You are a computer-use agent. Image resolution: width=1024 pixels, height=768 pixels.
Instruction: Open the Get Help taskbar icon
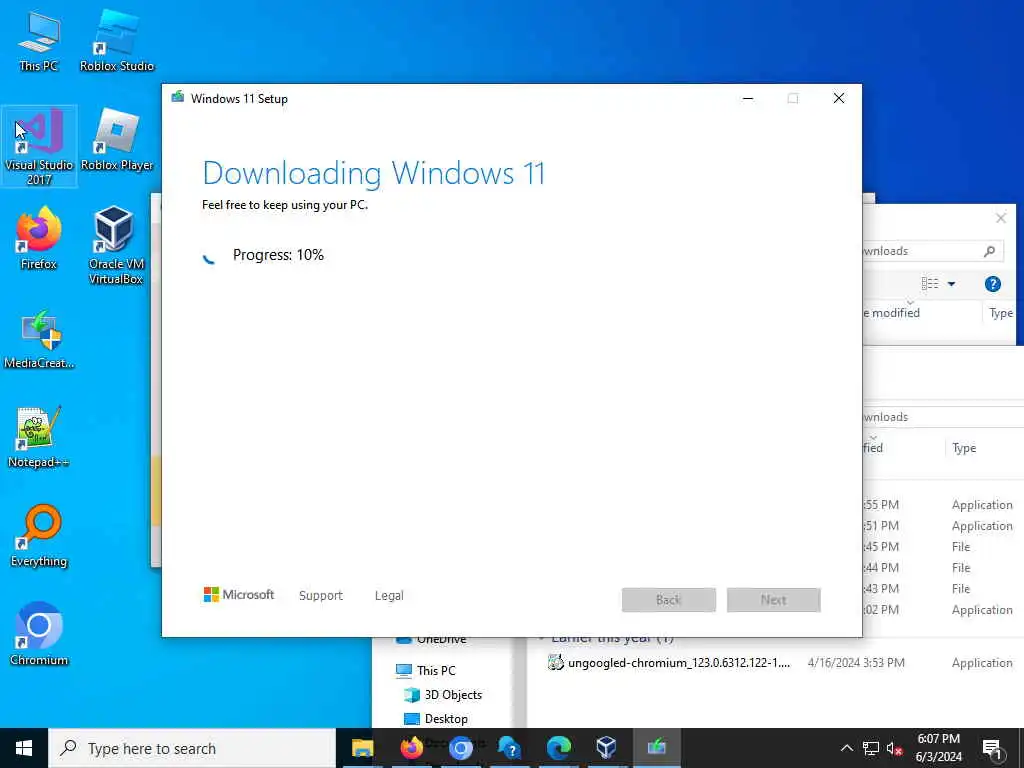[509, 748]
